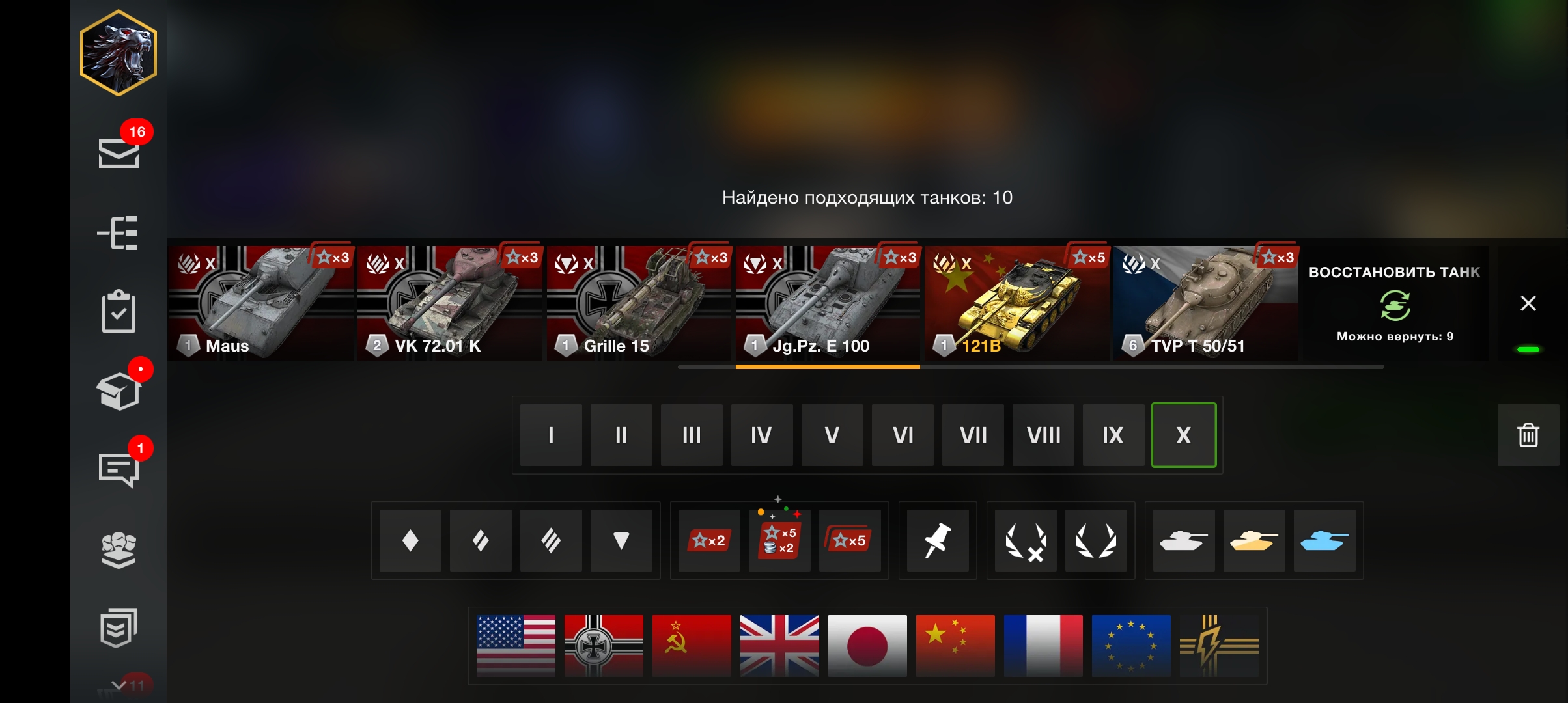Toggle the pinned tanks filter
This screenshot has height=703, width=1568.
(938, 540)
